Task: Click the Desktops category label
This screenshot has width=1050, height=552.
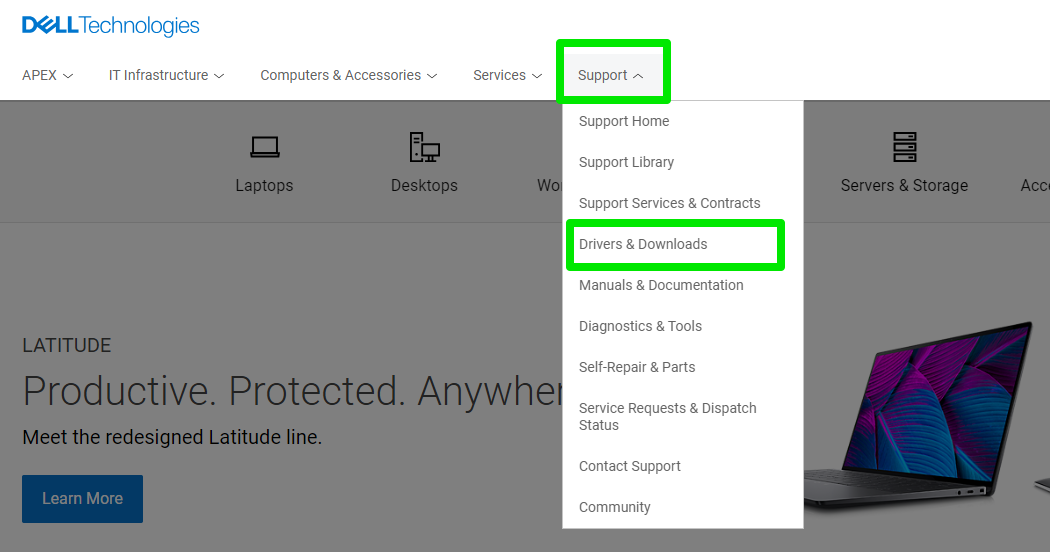Action: click(x=425, y=186)
